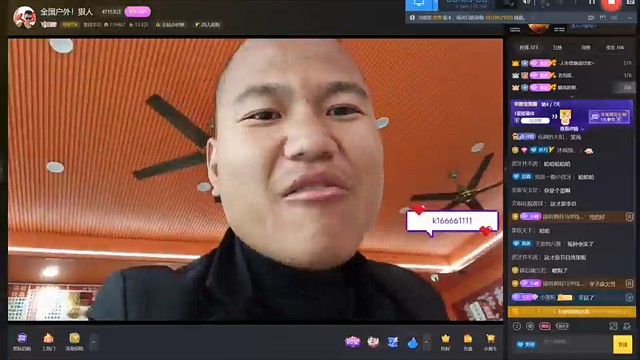Click the small camera icon in recorder notice row
The width and height of the screenshot is (640, 360).
[591, 18]
